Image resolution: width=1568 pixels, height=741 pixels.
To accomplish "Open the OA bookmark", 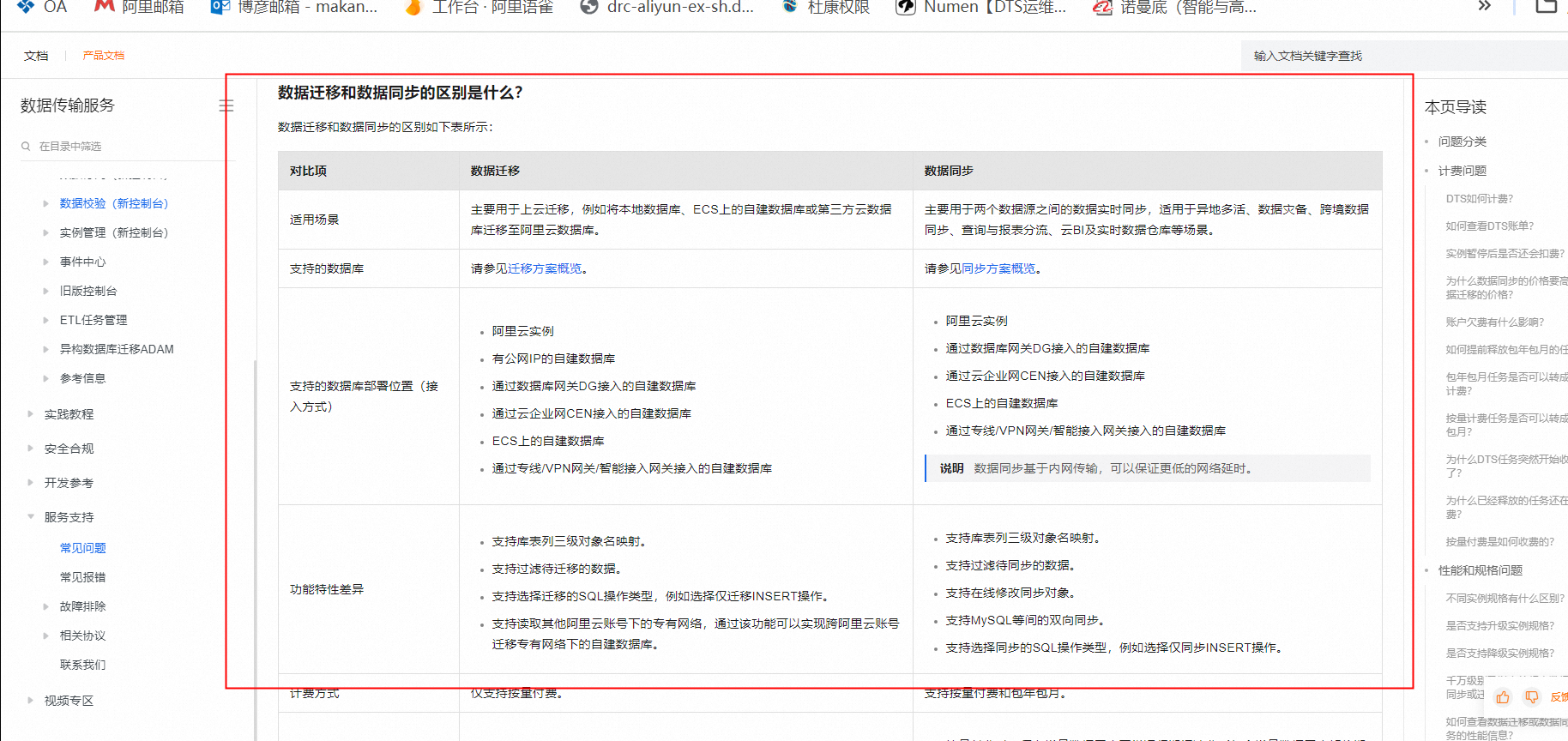I will pyautogui.click(x=41, y=7).
